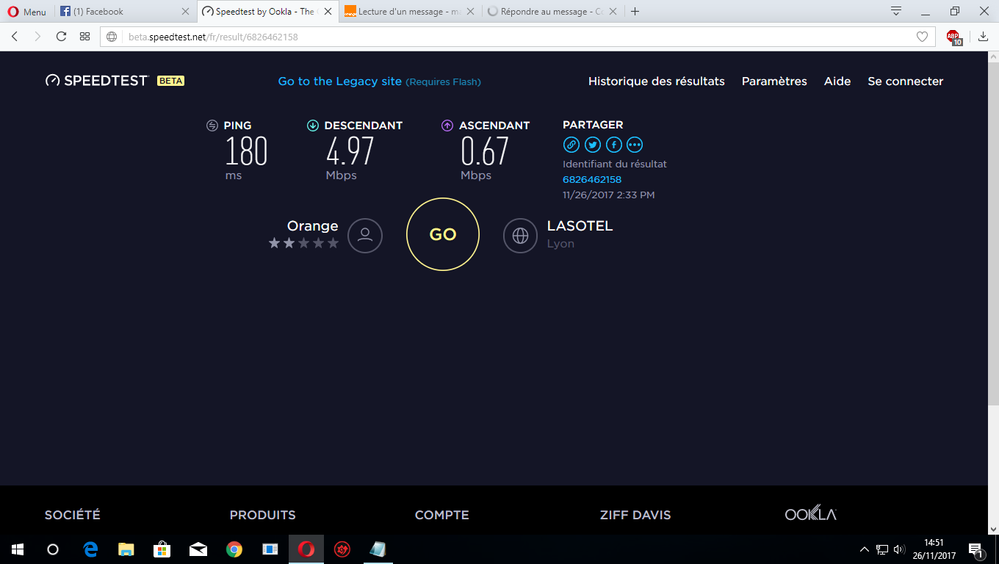Image resolution: width=999 pixels, height=564 pixels.
Task: Click SOCIÉTÉ footer heading
Action: tap(73, 515)
